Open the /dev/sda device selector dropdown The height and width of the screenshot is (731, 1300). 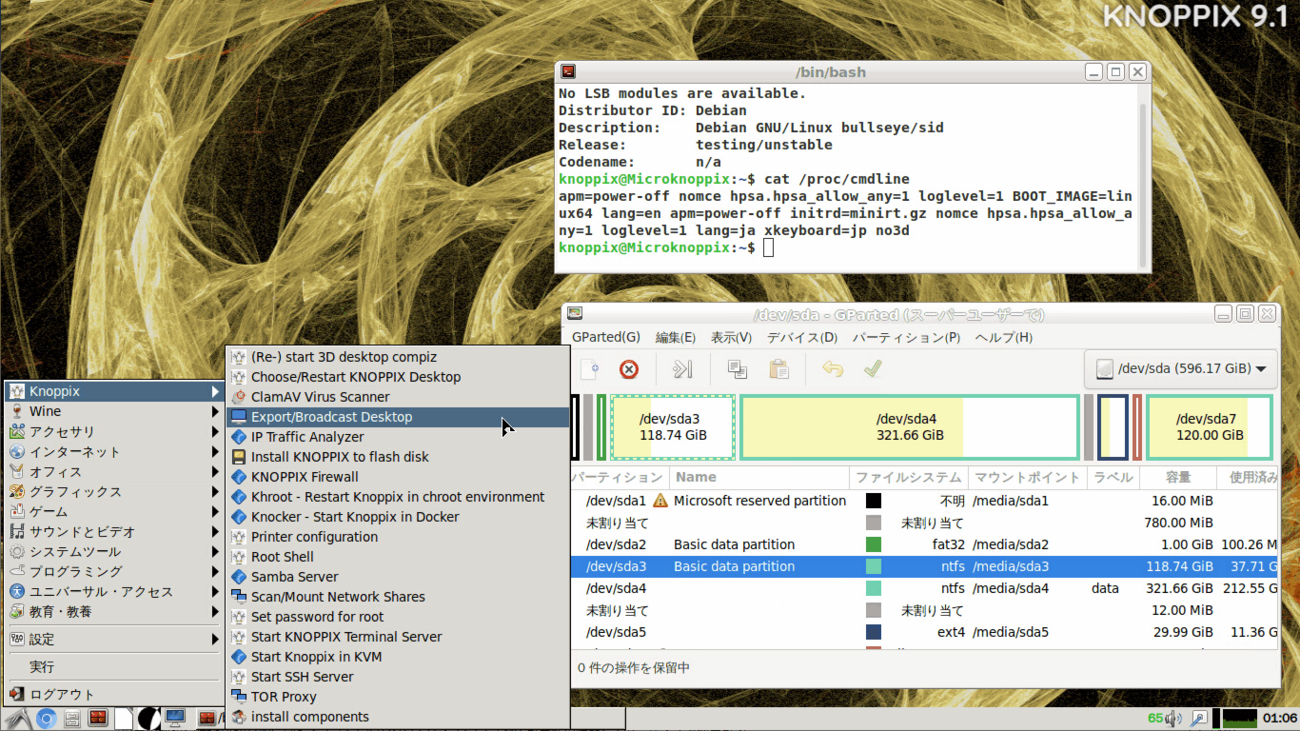[1181, 369]
